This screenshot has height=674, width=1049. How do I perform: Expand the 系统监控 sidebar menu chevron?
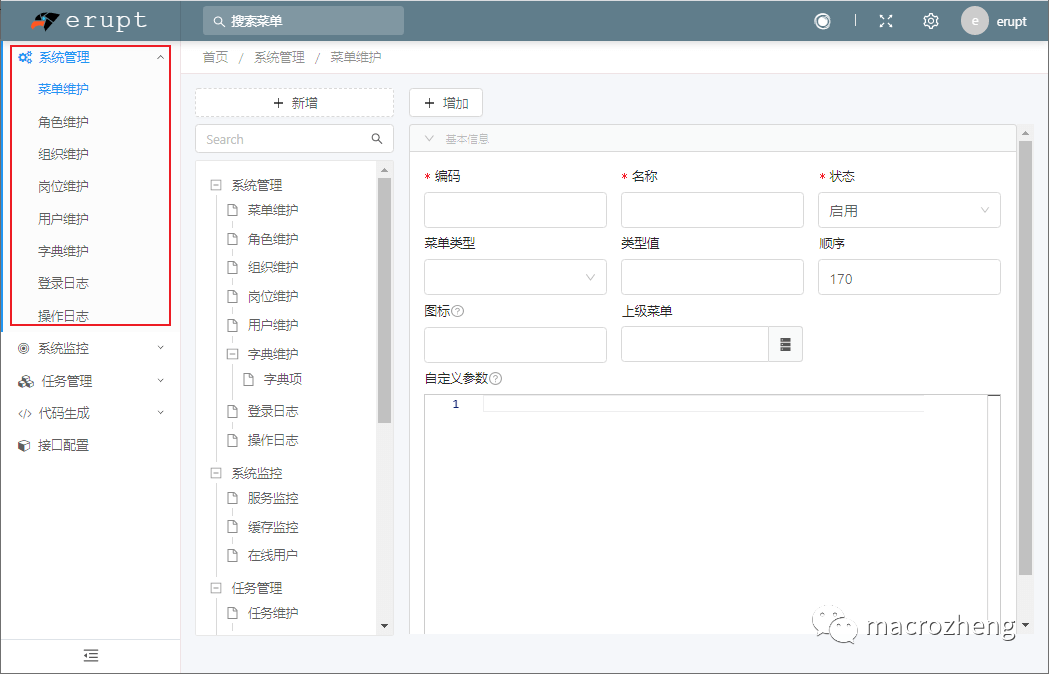161,347
